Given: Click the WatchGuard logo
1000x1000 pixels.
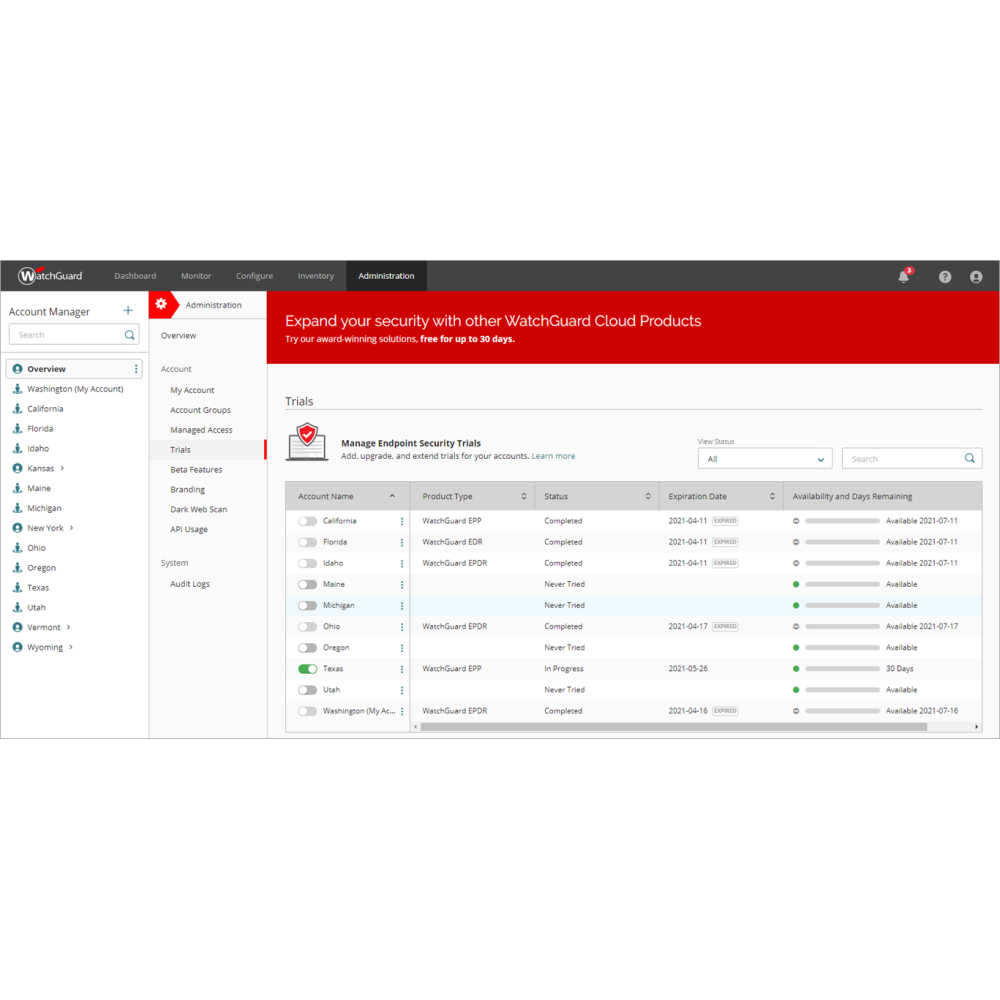Looking at the screenshot, I should (50, 276).
